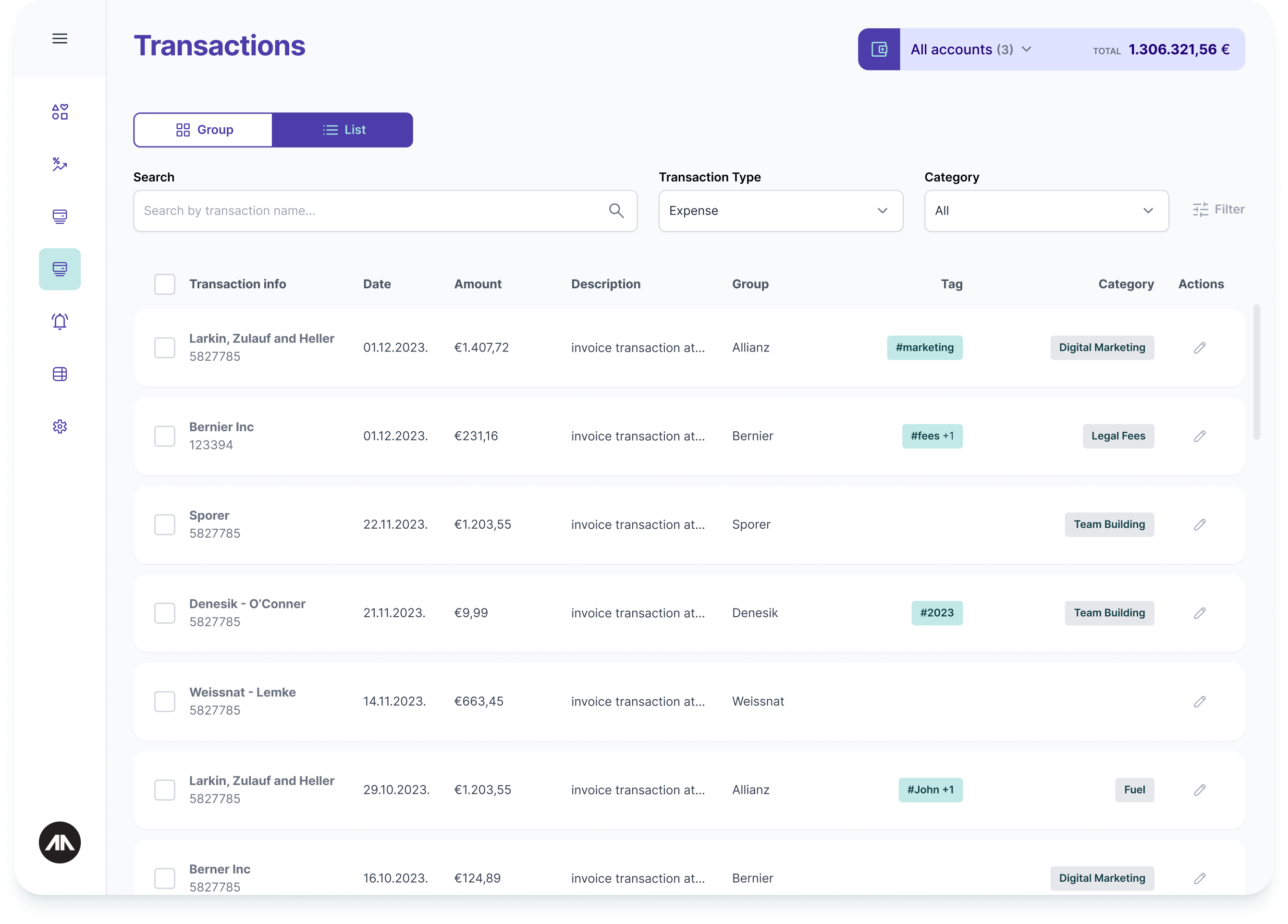Select the analytics/activity icon in sidebar
The width and height of the screenshot is (1288, 924).
click(x=60, y=164)
